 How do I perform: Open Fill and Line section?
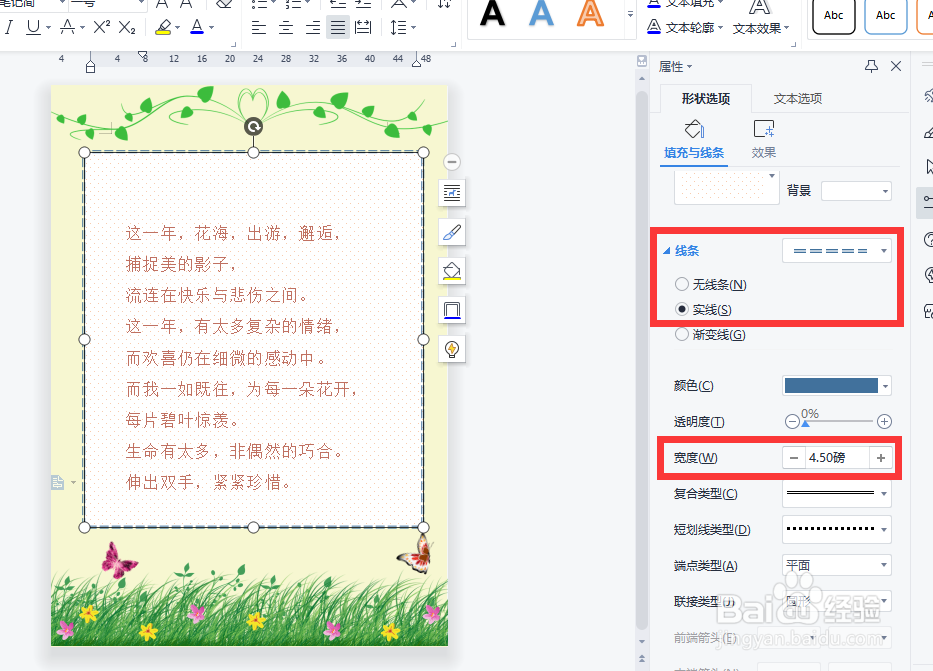pos(694,139)
